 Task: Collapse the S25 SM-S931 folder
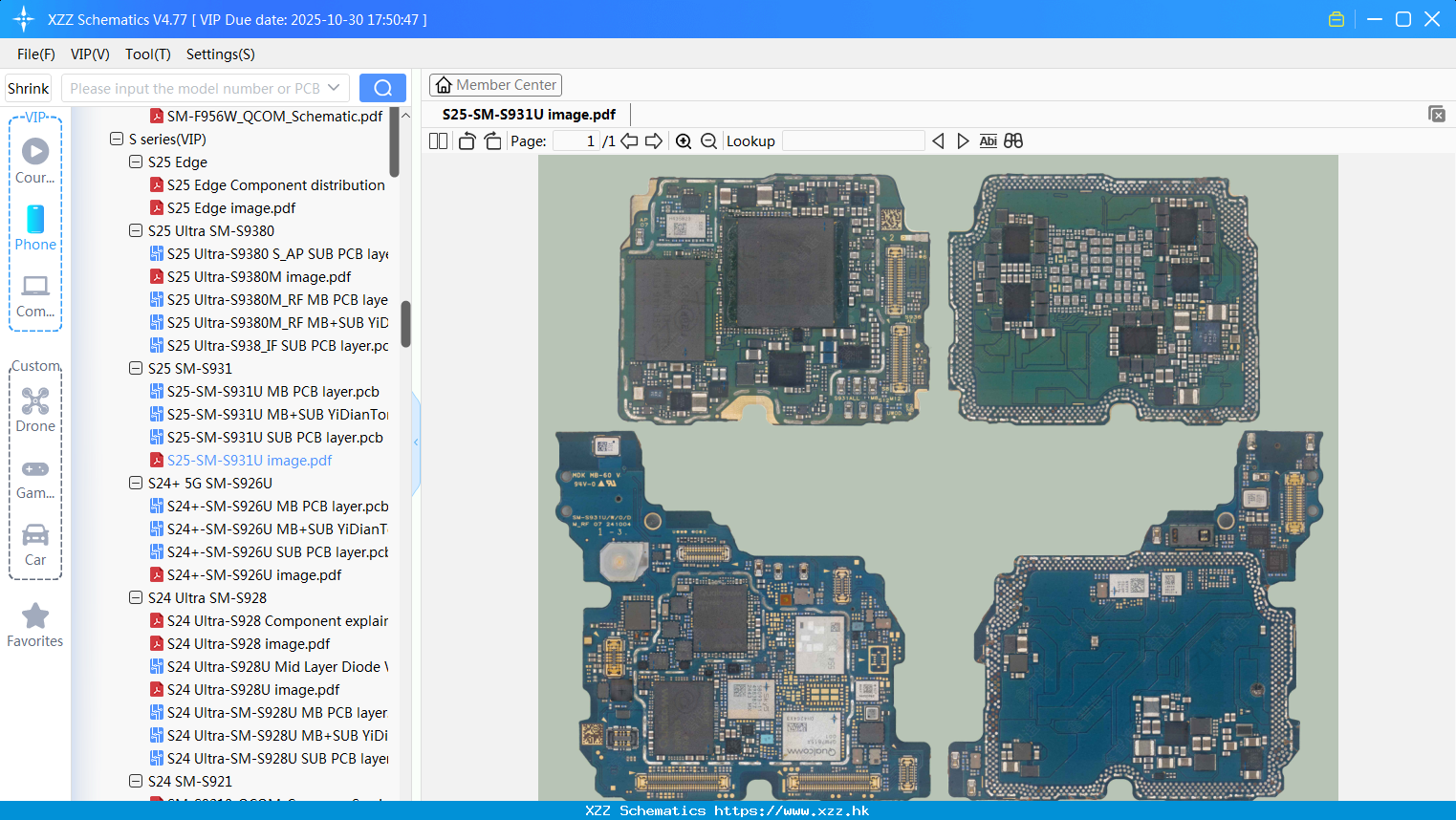[x=135, y=368]
